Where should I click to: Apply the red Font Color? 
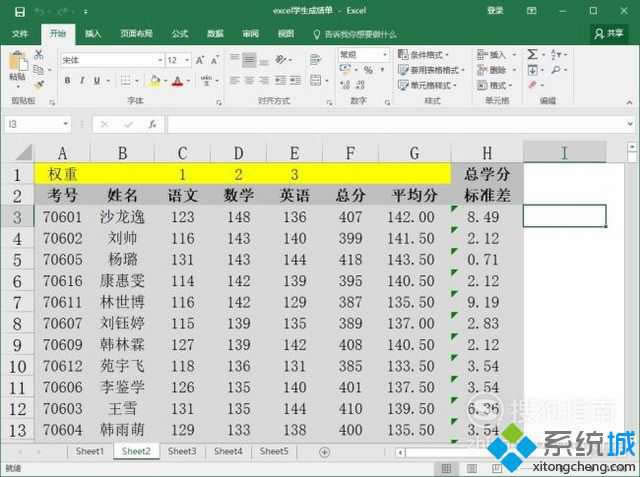pos(178,81)
